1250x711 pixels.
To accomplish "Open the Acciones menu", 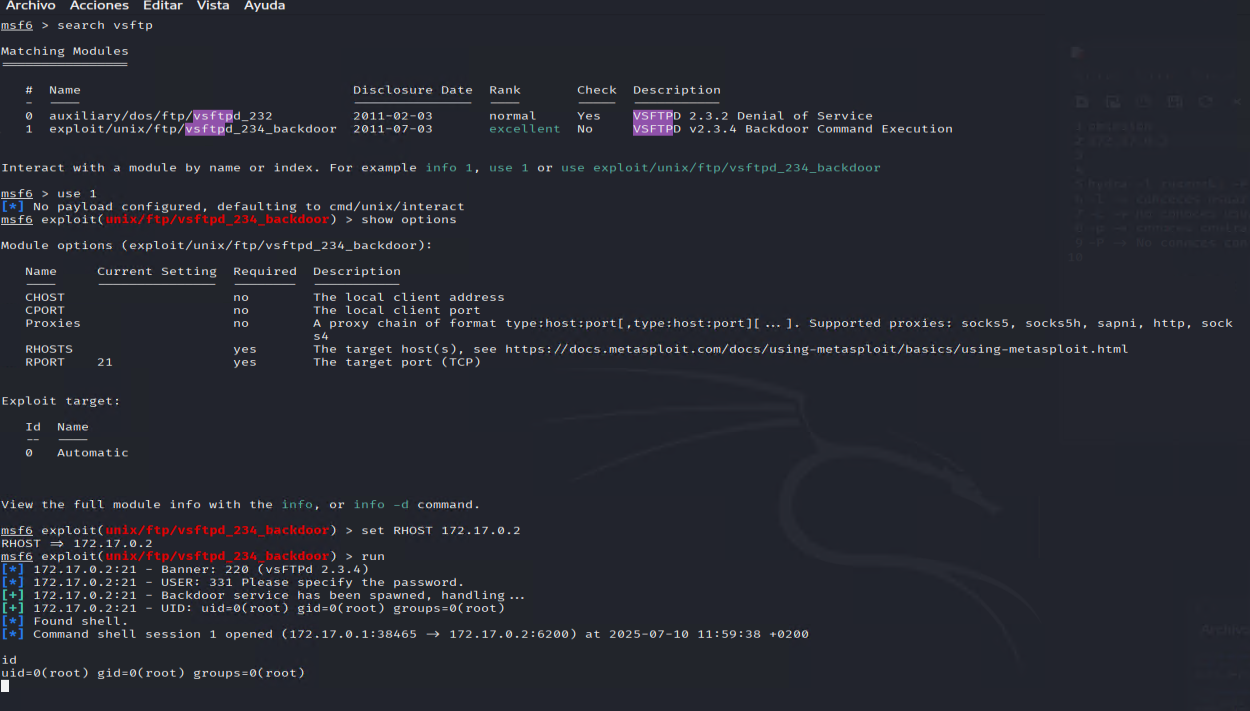I will 99,6.
